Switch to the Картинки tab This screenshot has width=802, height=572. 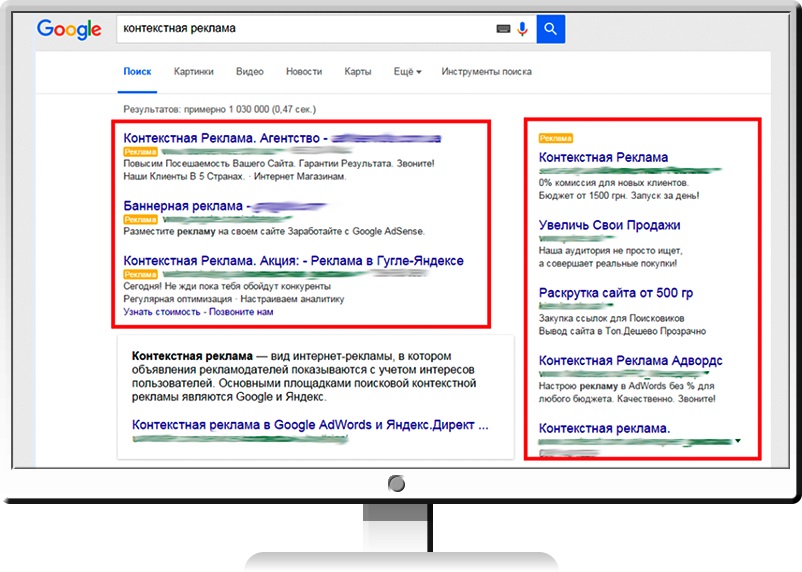(193, 72)
